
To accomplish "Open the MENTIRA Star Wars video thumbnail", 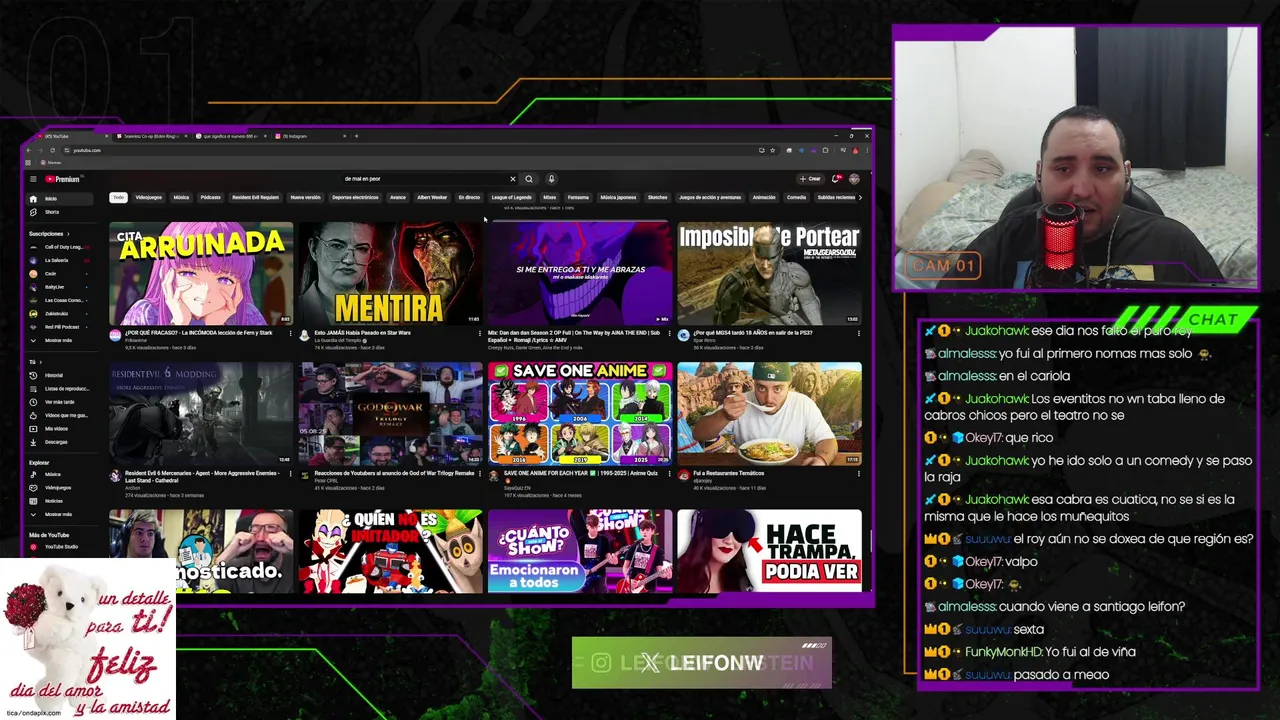I will pos(390,273).
